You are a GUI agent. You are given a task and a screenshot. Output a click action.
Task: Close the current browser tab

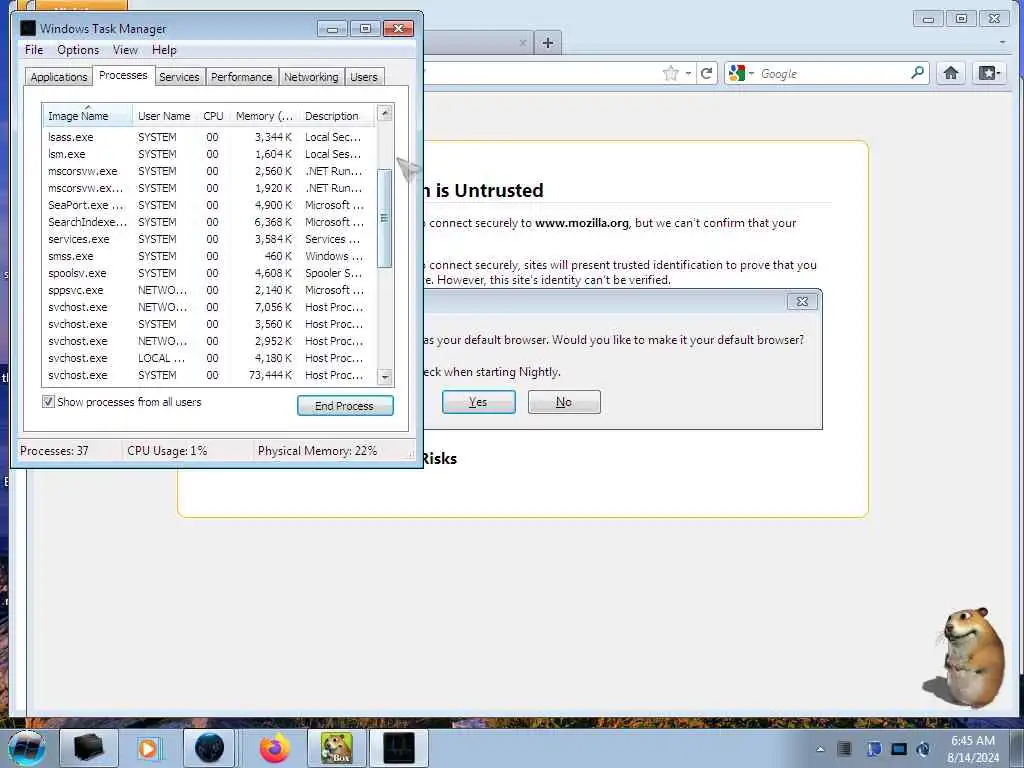pyautogui.click(x=522, y=43)
